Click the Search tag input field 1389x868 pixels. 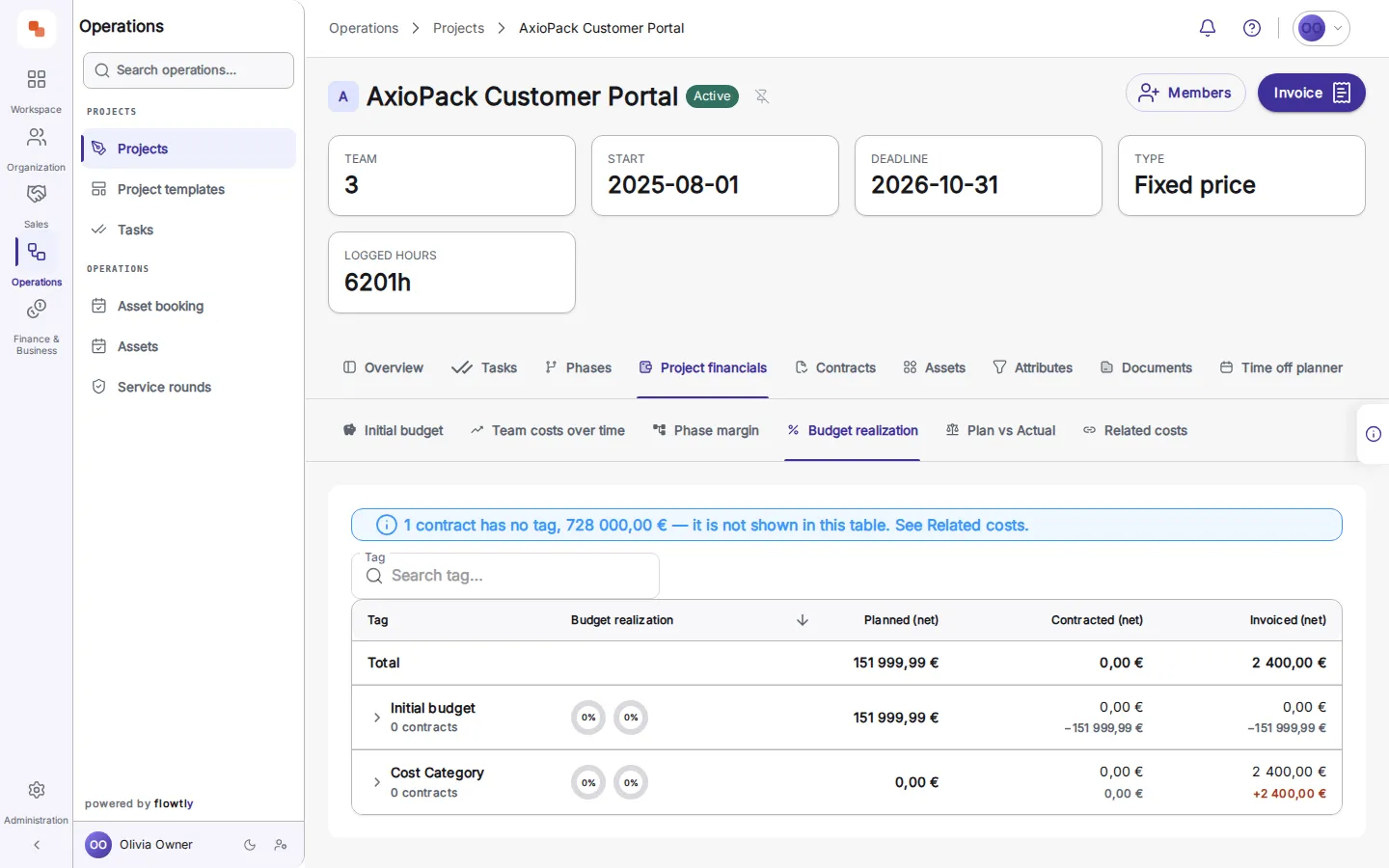coord(505,576)
